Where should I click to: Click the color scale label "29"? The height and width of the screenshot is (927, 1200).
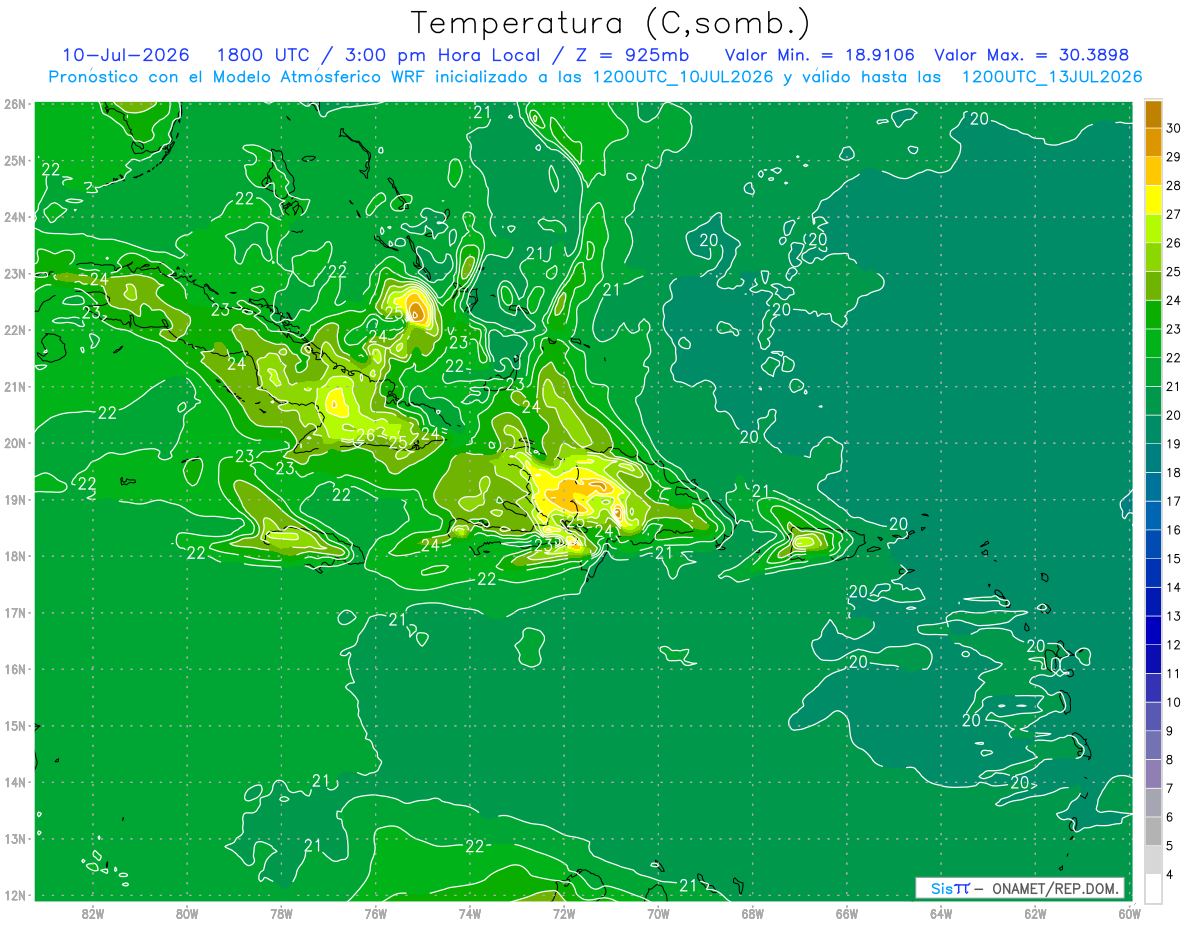pyautogui.click(x=1174, y=157)
